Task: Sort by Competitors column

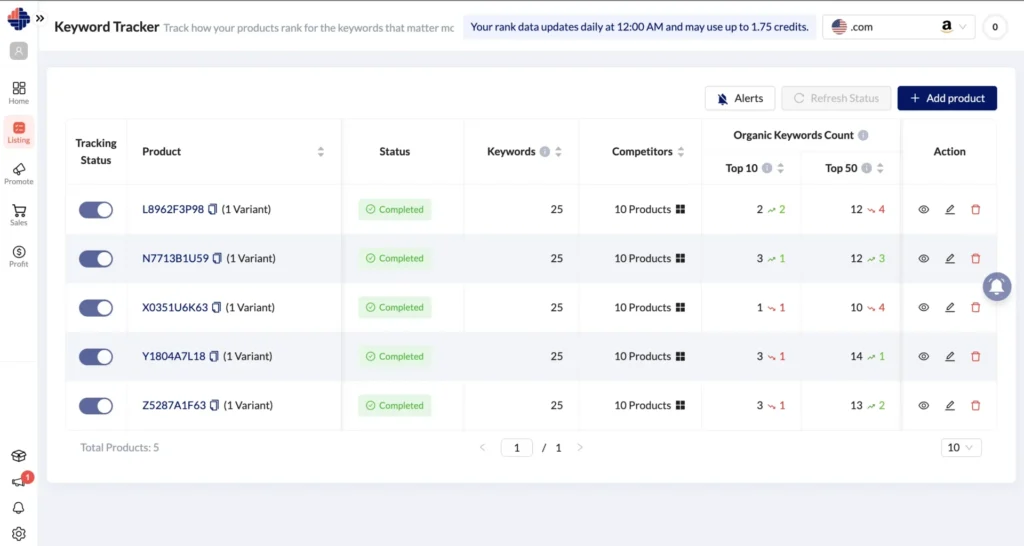Action: pos(681,152)
